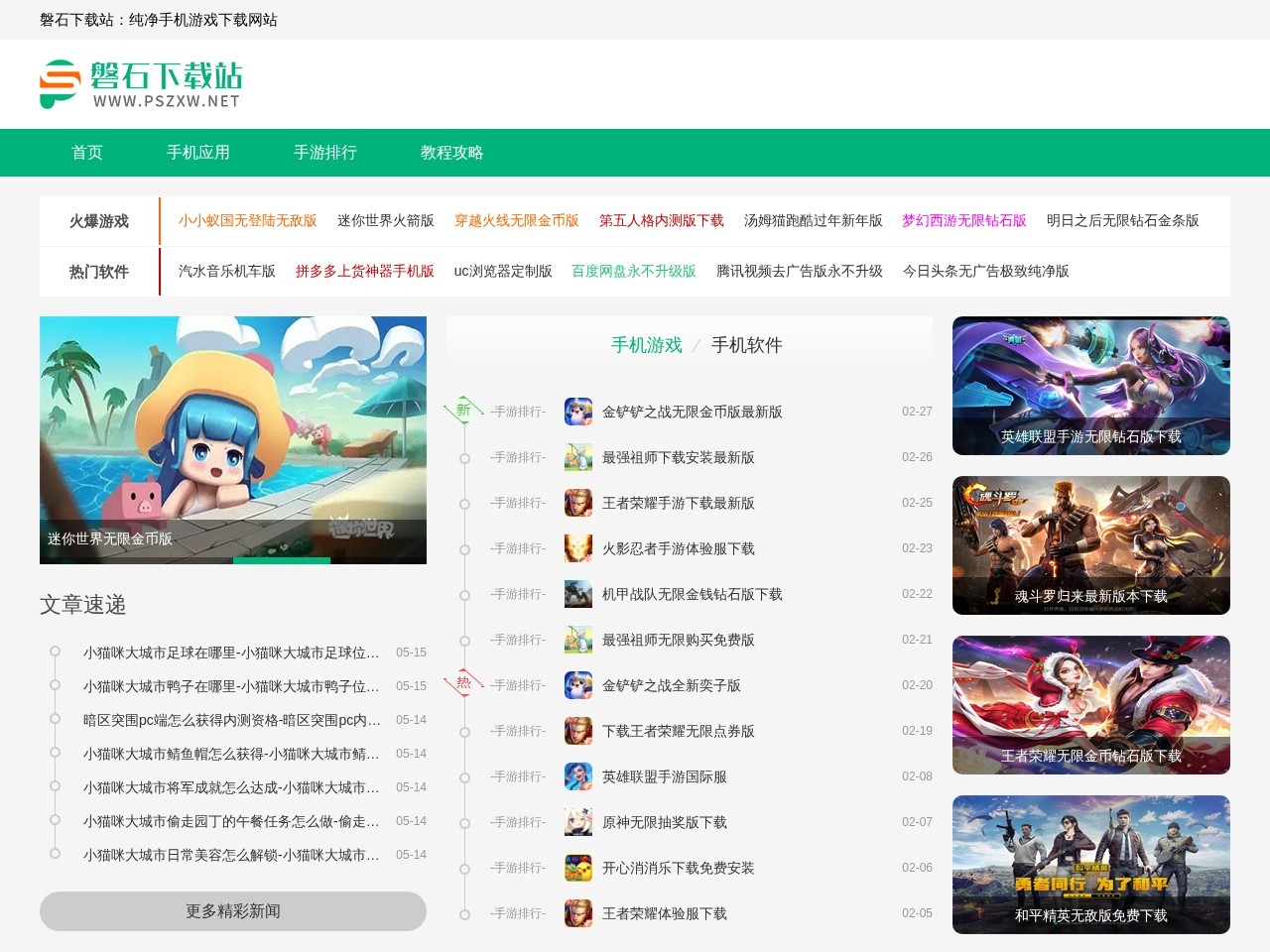1270x952 pixels.
Task: Click the icon beside 最强祖师无限购买免费版
Action: point(578,640)
